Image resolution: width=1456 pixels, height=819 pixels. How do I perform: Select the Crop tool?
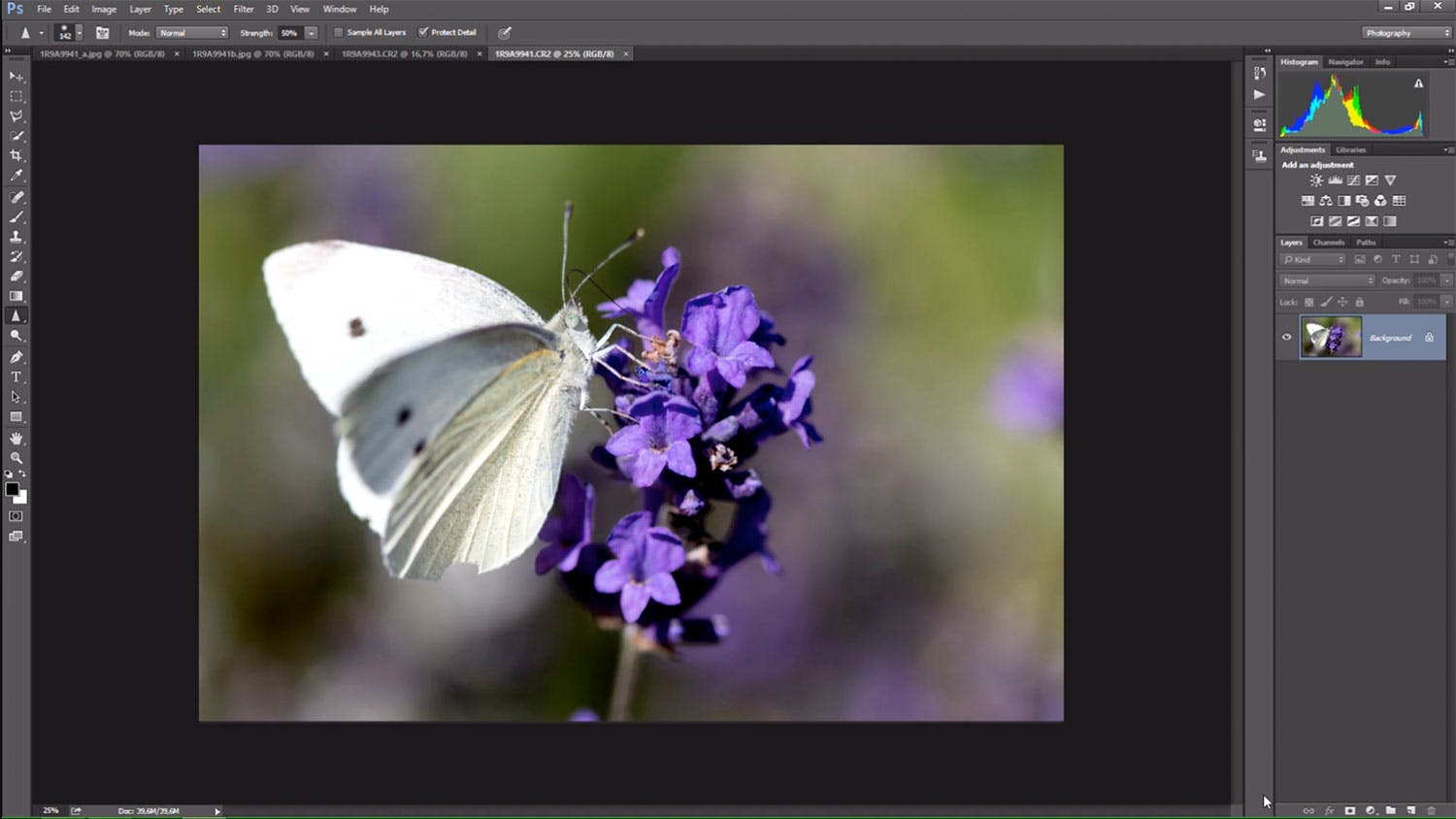tap(17, 155)
